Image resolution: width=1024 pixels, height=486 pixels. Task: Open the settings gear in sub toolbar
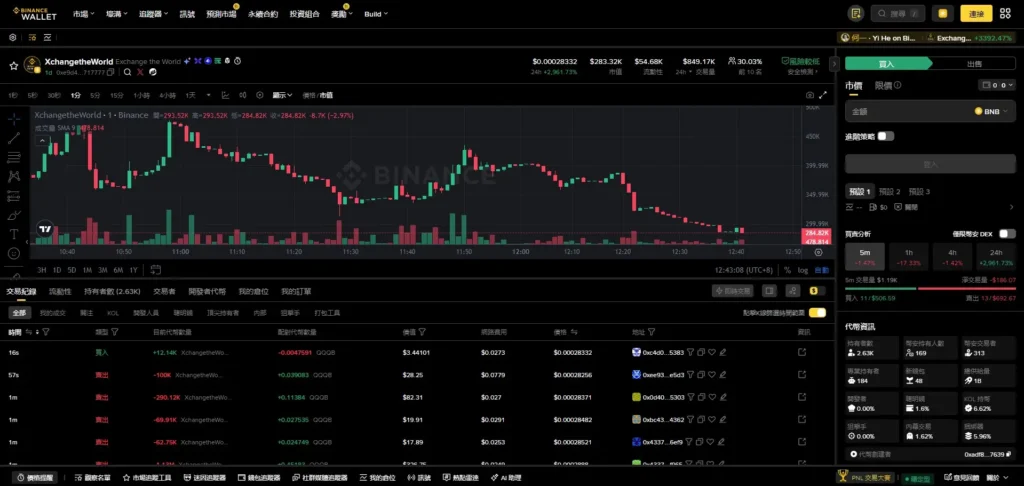12,37
